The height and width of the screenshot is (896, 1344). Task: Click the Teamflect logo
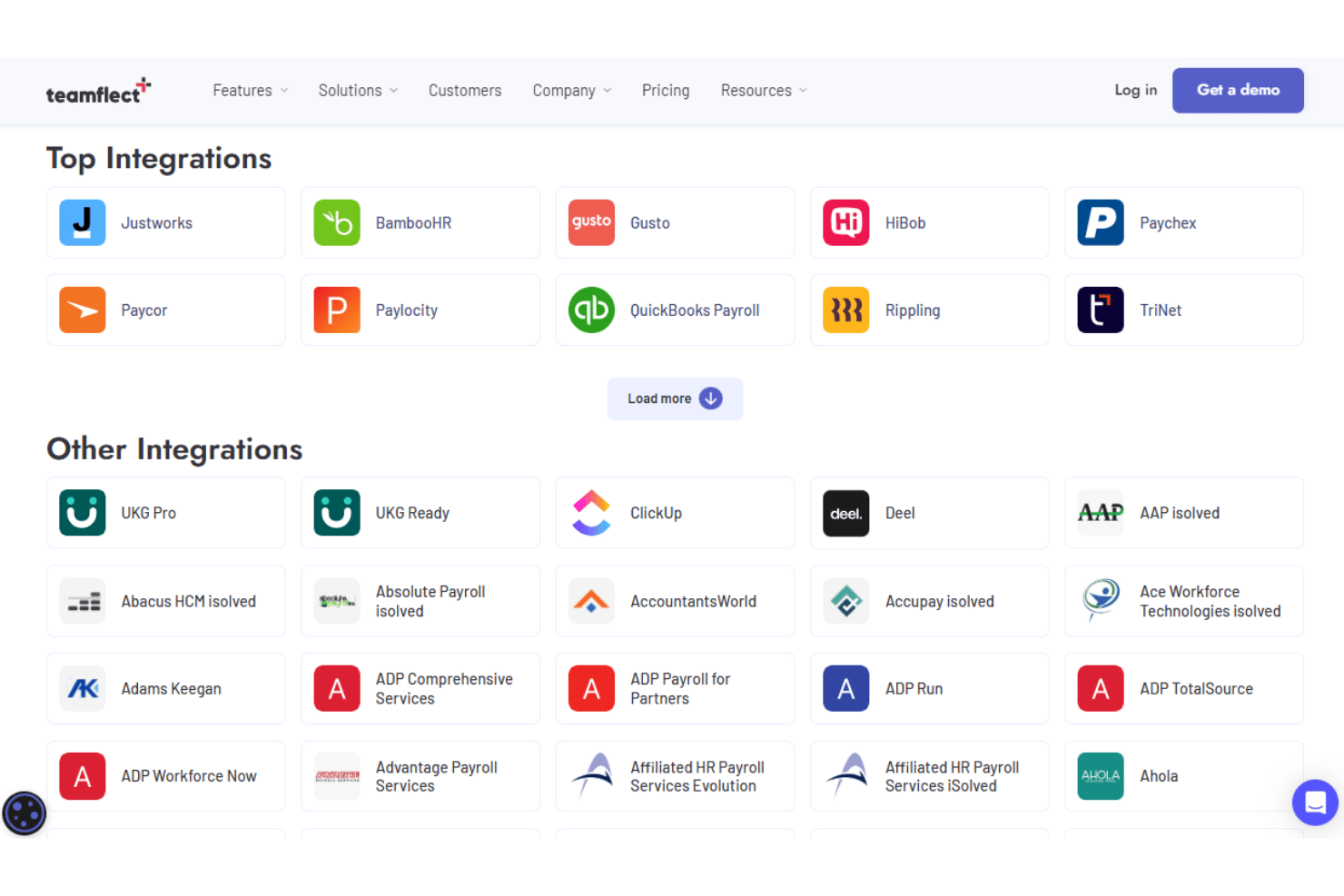98,91
